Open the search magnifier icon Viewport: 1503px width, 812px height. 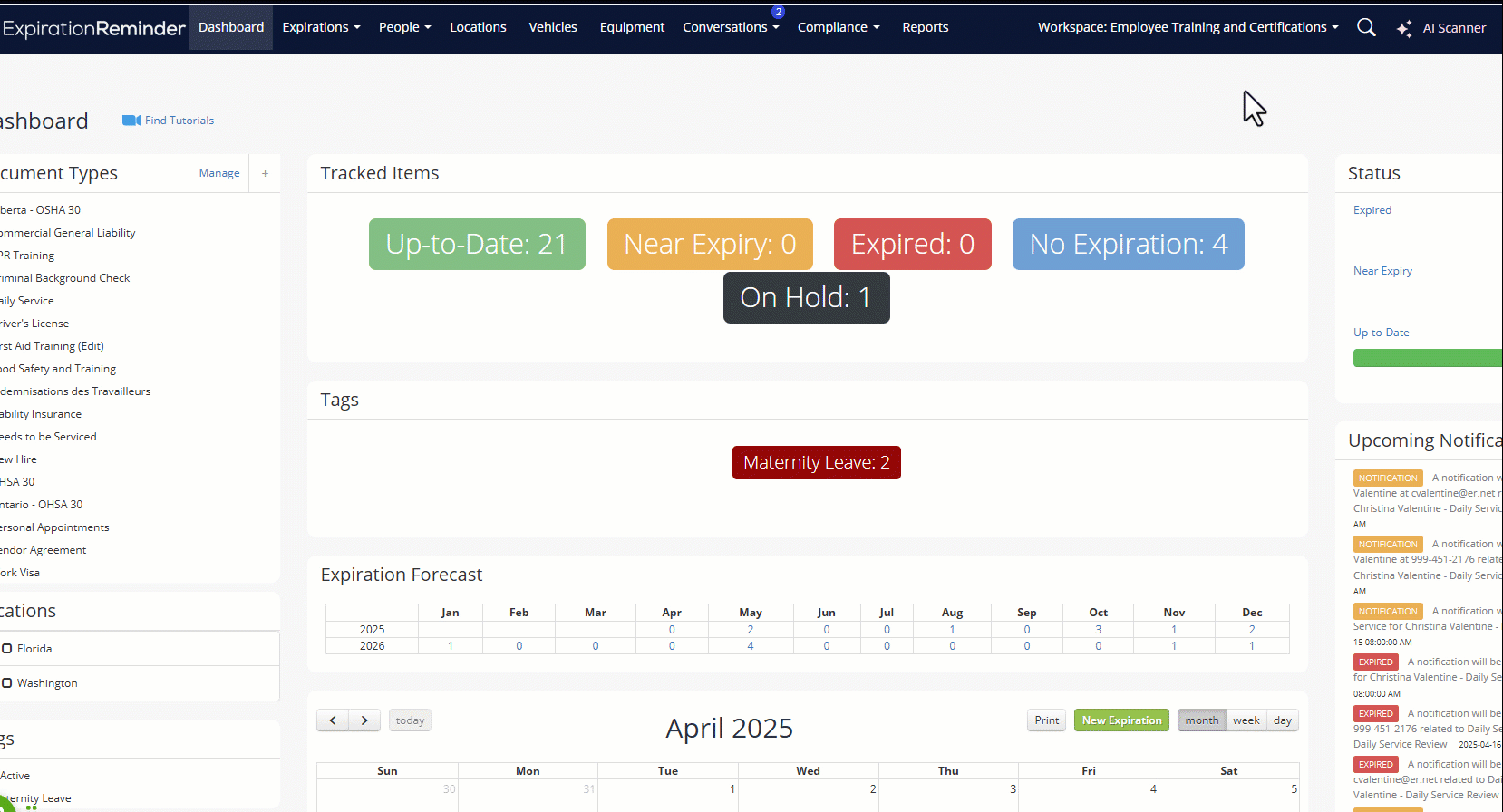(1366, 27)
